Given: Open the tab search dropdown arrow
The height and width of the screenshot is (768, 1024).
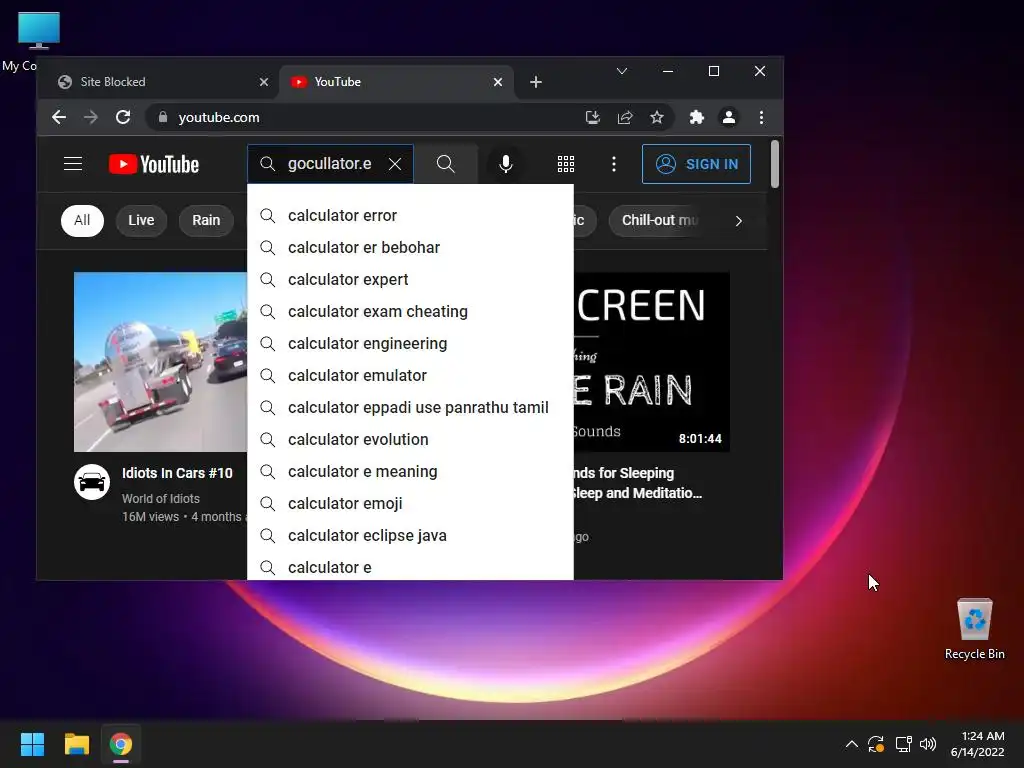Looking at the screenshot, I should point(622,71).
